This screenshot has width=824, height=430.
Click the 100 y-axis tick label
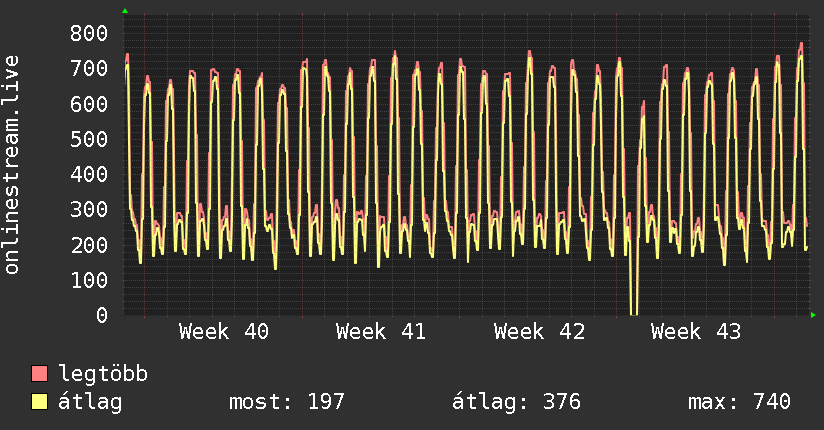89,280
